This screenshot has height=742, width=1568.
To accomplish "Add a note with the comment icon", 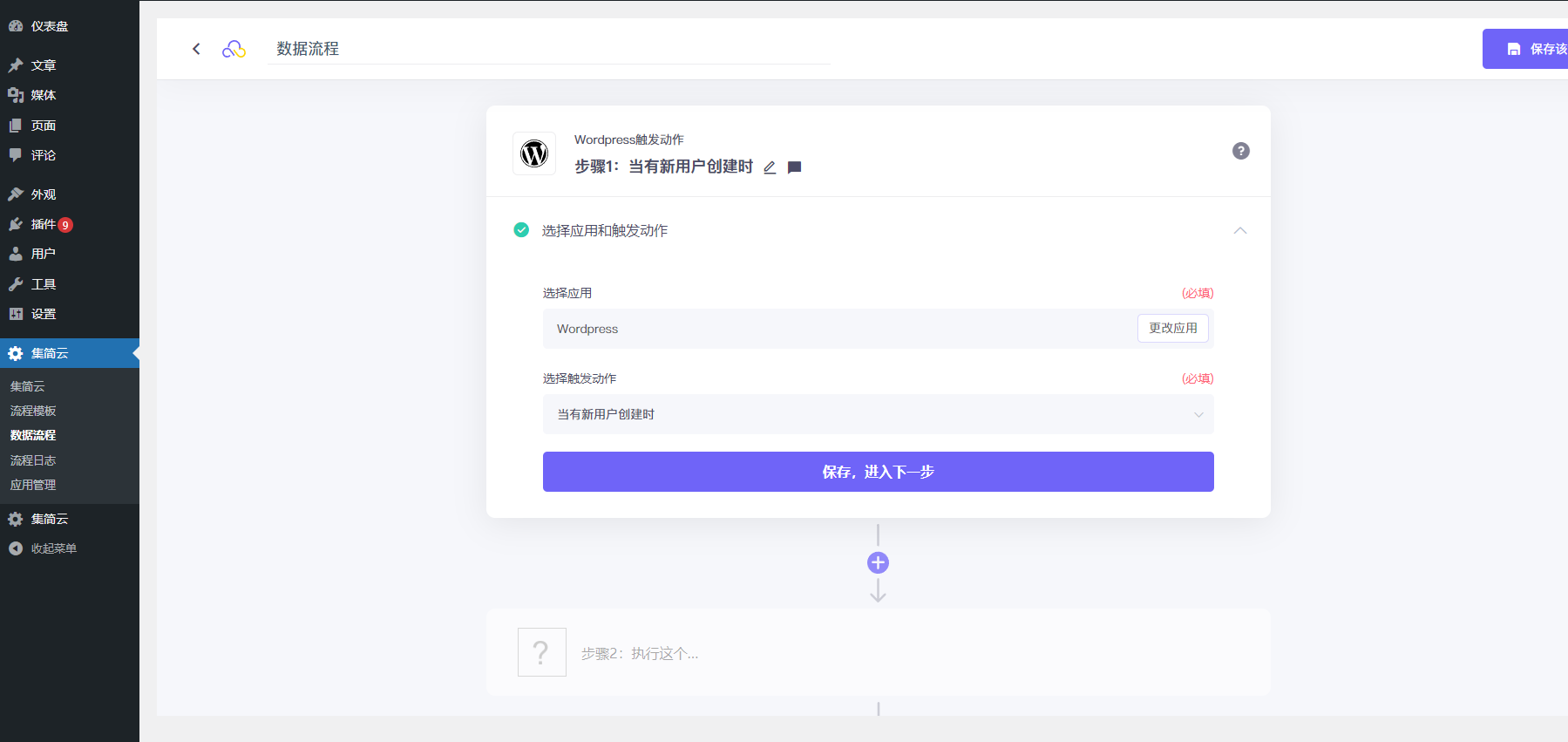I will 794,167.
